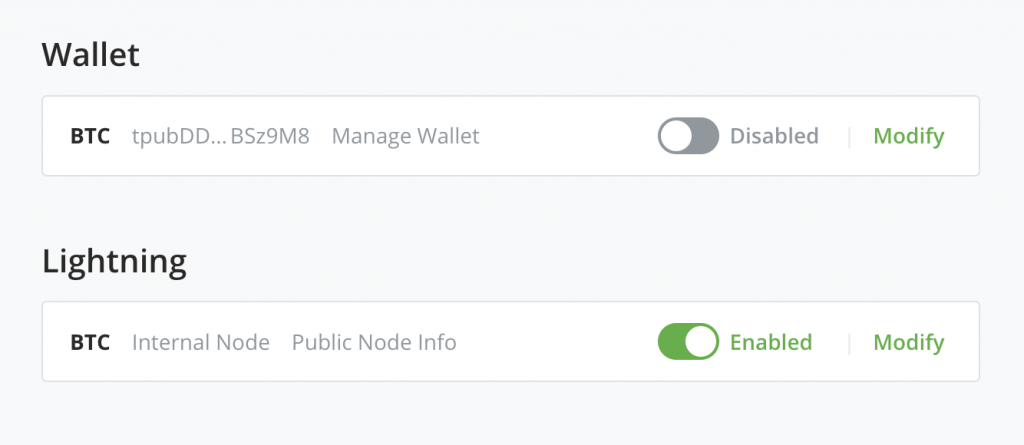Open Manage Wallet link

[406, 136]
